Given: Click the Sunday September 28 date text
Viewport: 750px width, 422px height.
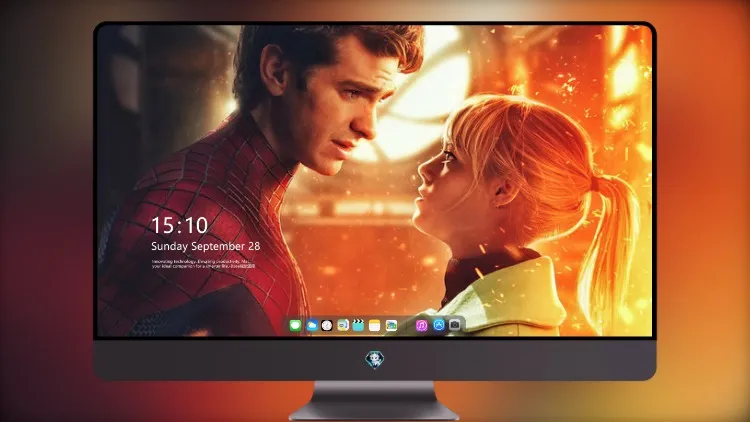Looking at the screenshot, I should (x=206, y=246).
